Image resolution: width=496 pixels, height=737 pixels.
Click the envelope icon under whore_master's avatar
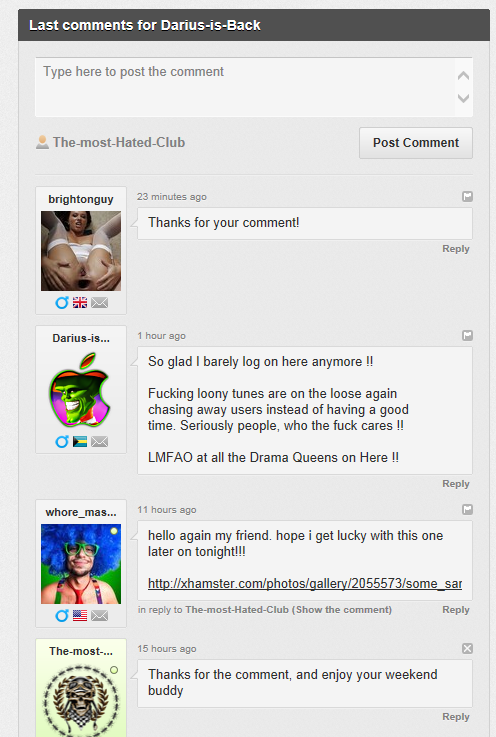100,615
